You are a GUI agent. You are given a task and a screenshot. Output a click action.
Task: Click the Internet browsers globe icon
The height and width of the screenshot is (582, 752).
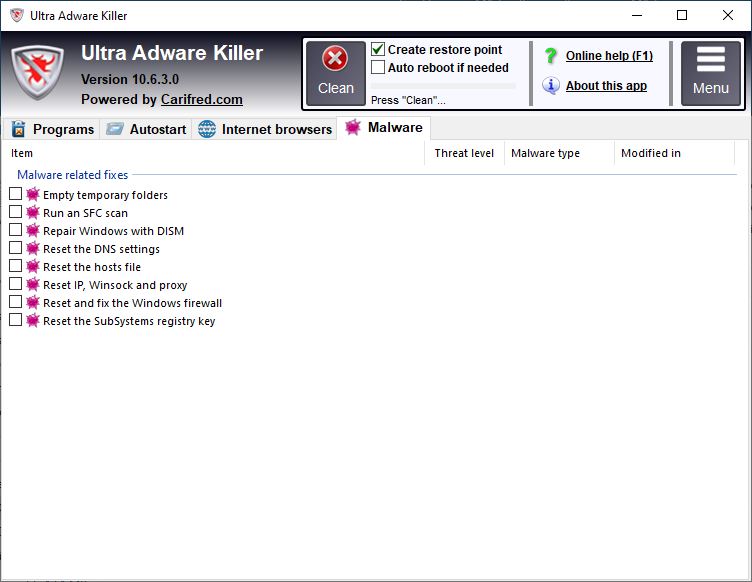click(x=207, y=129)
